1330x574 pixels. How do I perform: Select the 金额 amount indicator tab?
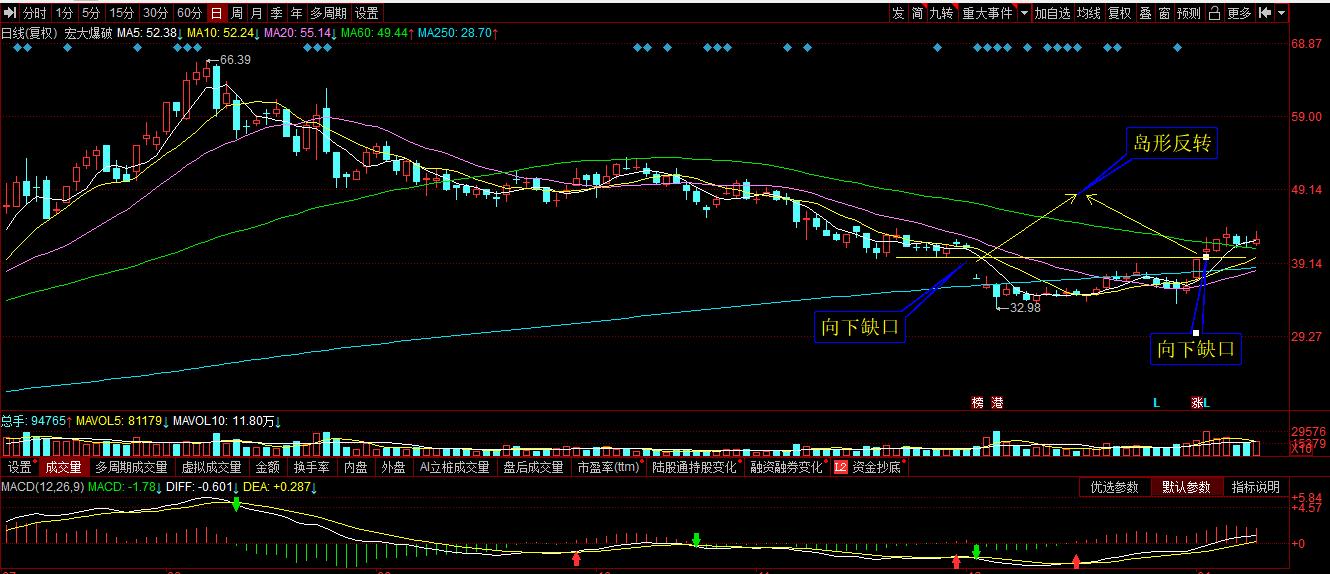[x=267, y=467]
